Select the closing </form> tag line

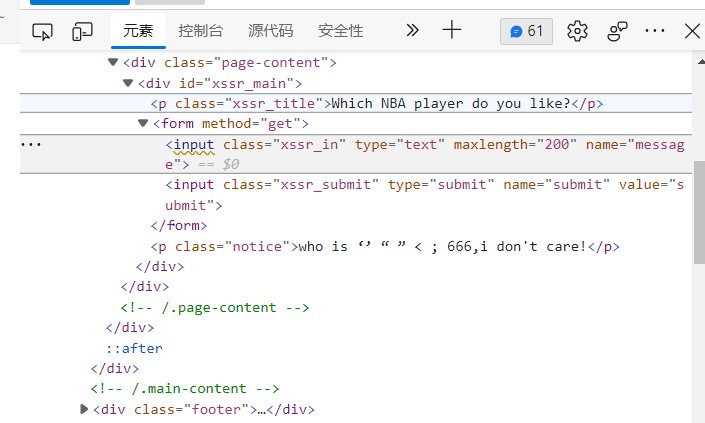[179, 225]
